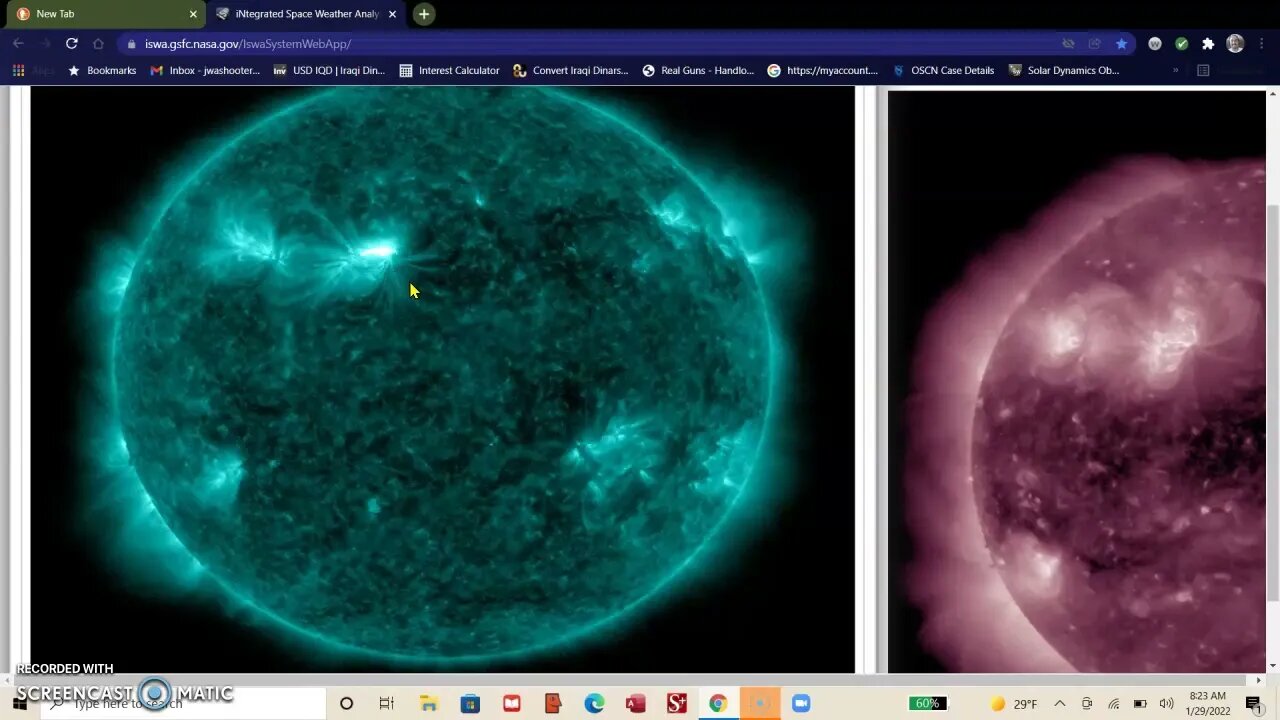Open OSCN Case Details bookmark
The image size is (1280, 720).
(x=943, y=70)
